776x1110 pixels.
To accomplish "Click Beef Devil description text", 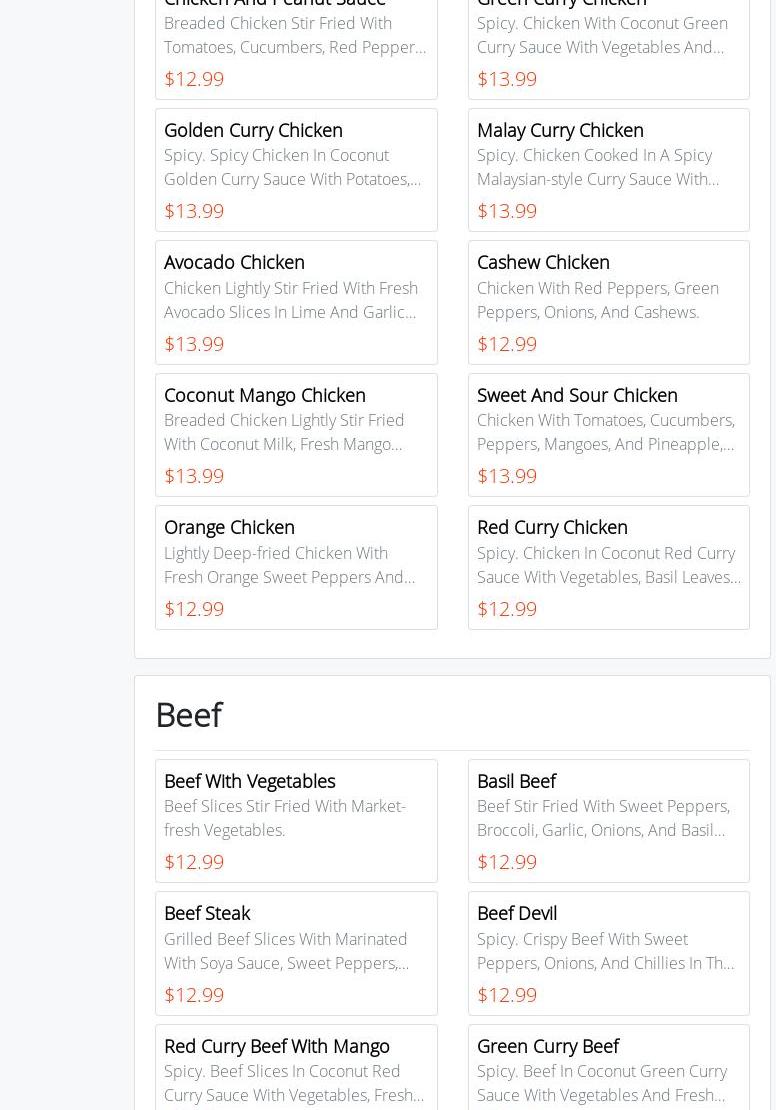I will (605, 951).
